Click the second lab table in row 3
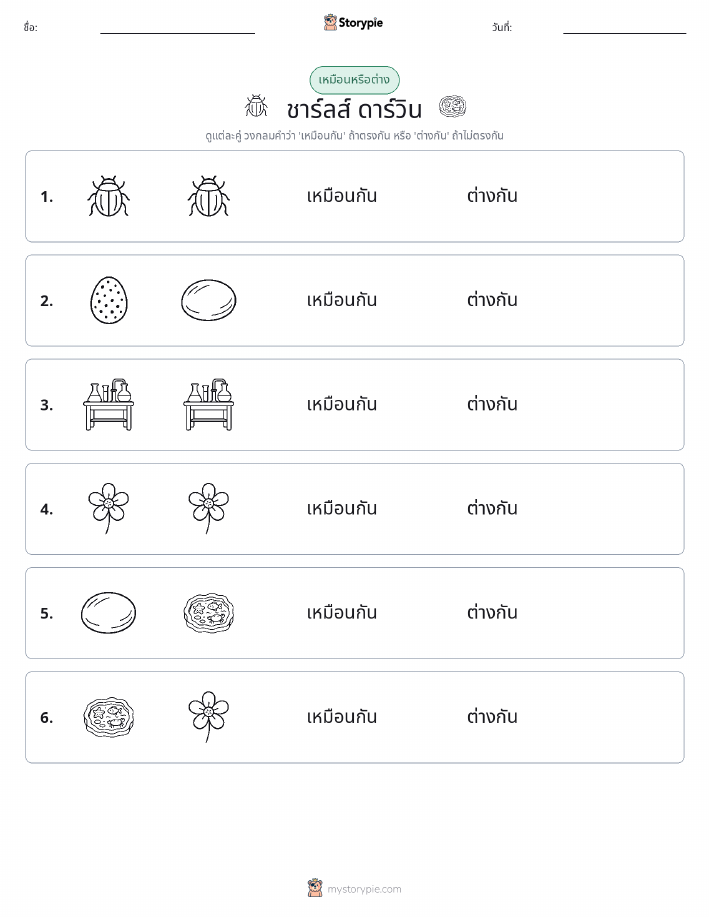 [x=209, y=404]
